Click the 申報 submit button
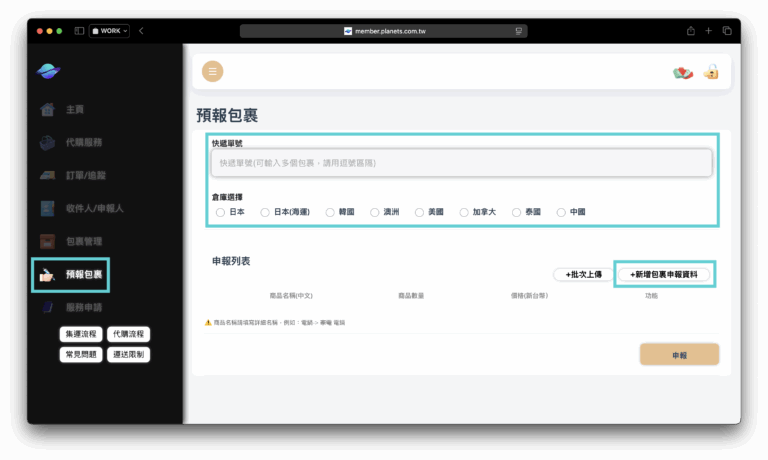This screenshot has height=460, width=768. click(x=679, y=354)
